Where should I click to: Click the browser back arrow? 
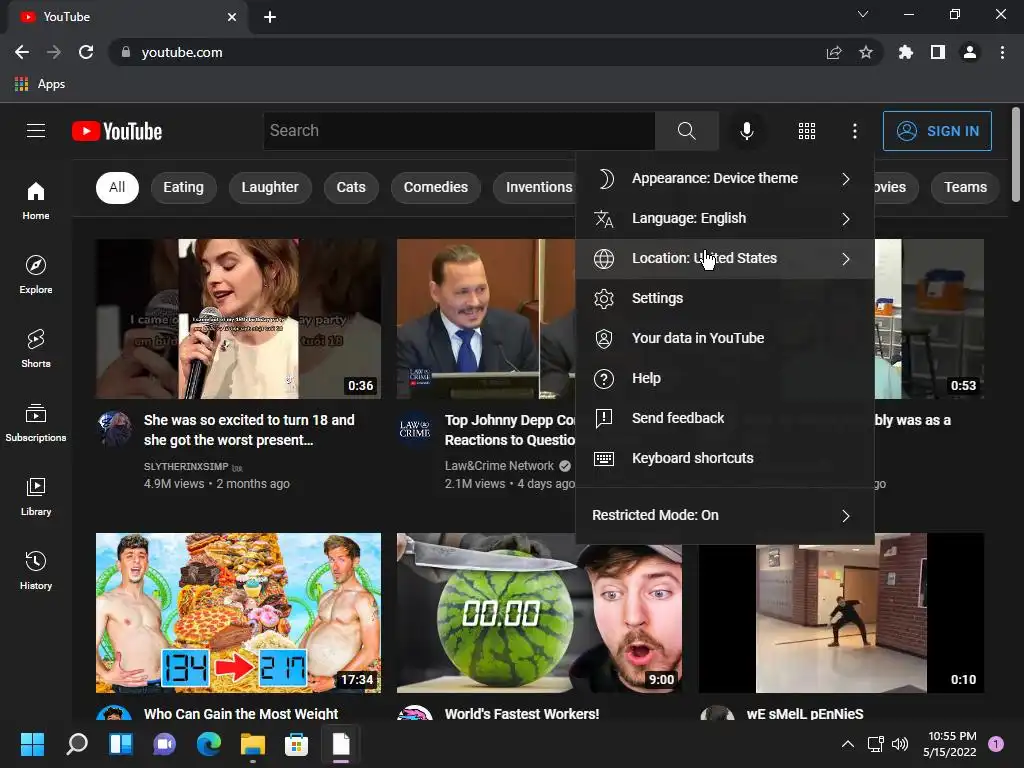pos(22,52)
